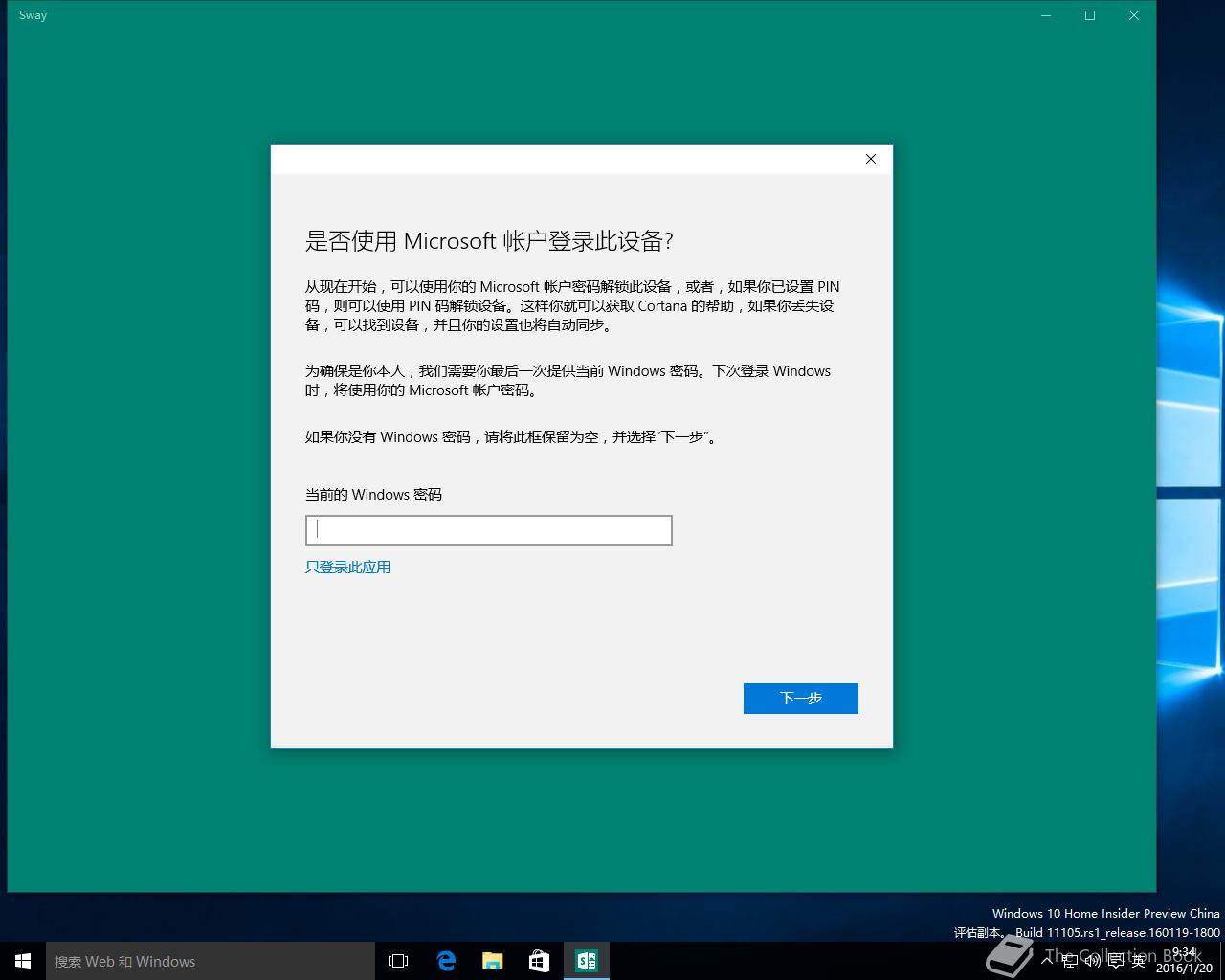Click the 下一步 button

coord(800,698)
